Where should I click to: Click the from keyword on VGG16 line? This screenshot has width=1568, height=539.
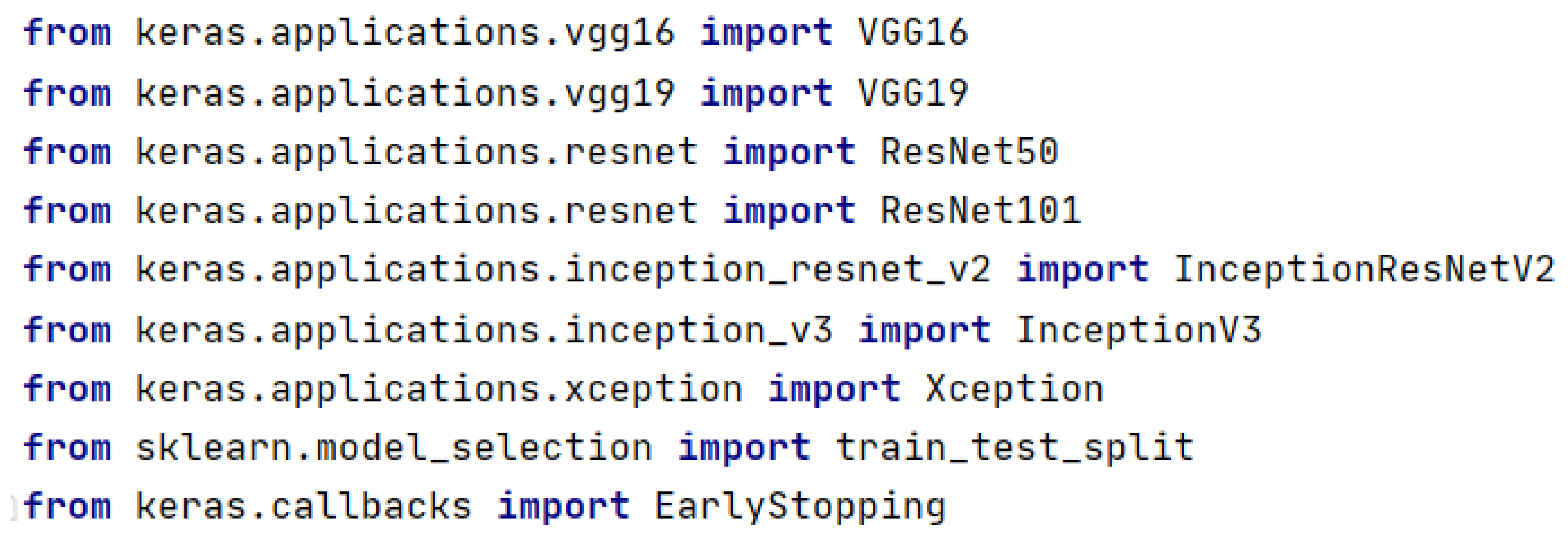[x=68, y=32]
